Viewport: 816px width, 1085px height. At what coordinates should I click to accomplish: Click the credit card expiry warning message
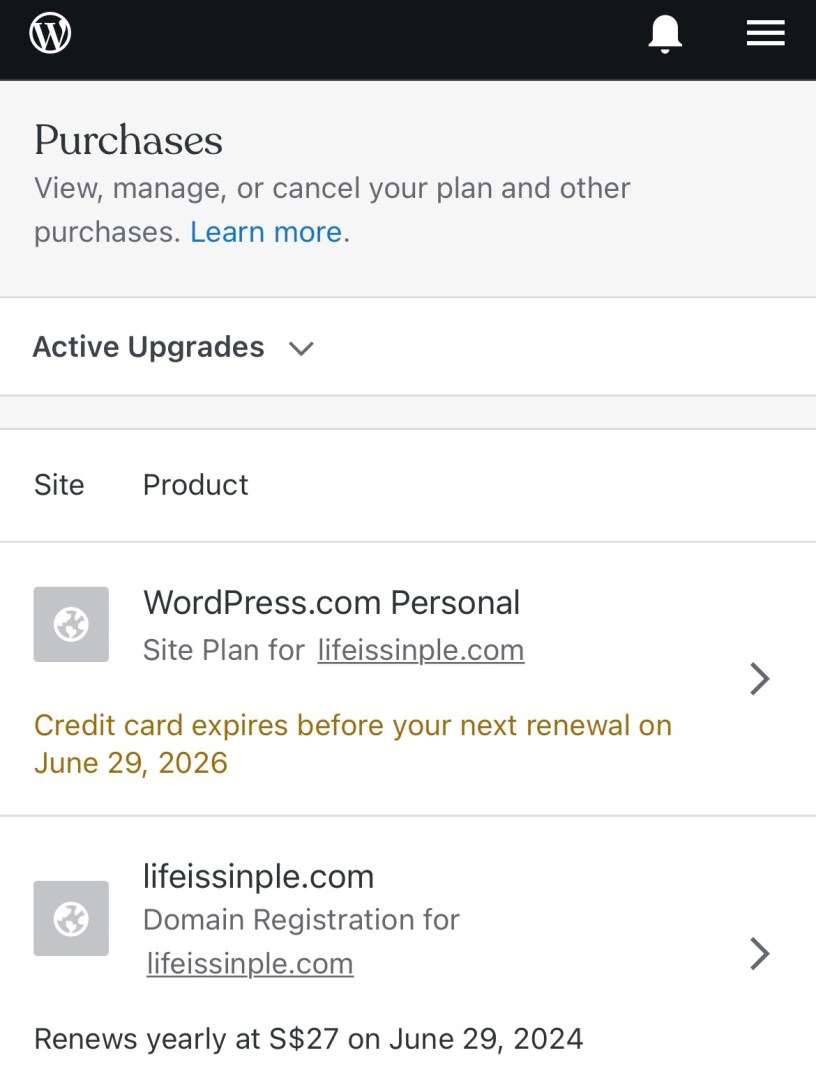[x=352, y=744]
